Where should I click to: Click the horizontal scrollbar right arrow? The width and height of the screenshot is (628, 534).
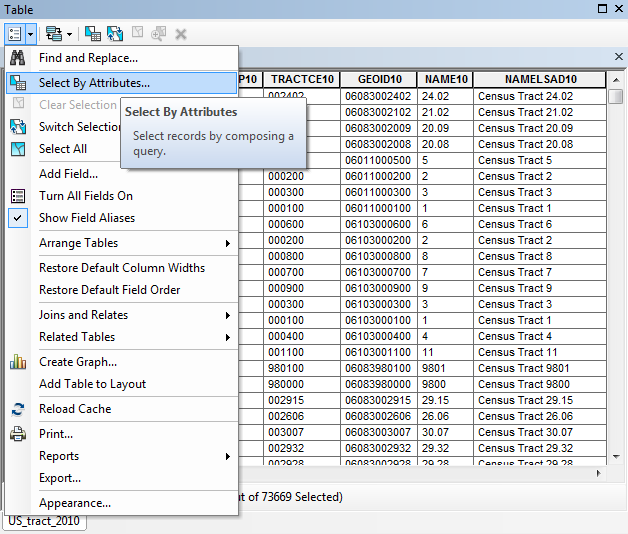(x=599, y=473)
